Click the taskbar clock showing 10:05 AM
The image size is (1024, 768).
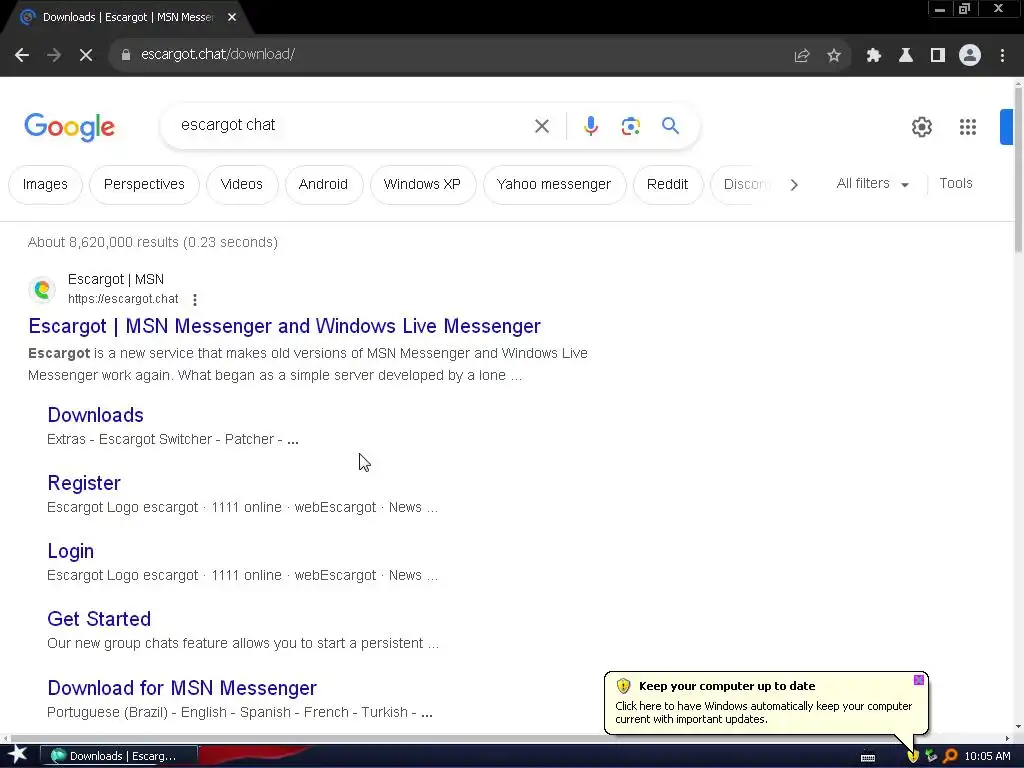pyautogui.click(x=987, y=756)
